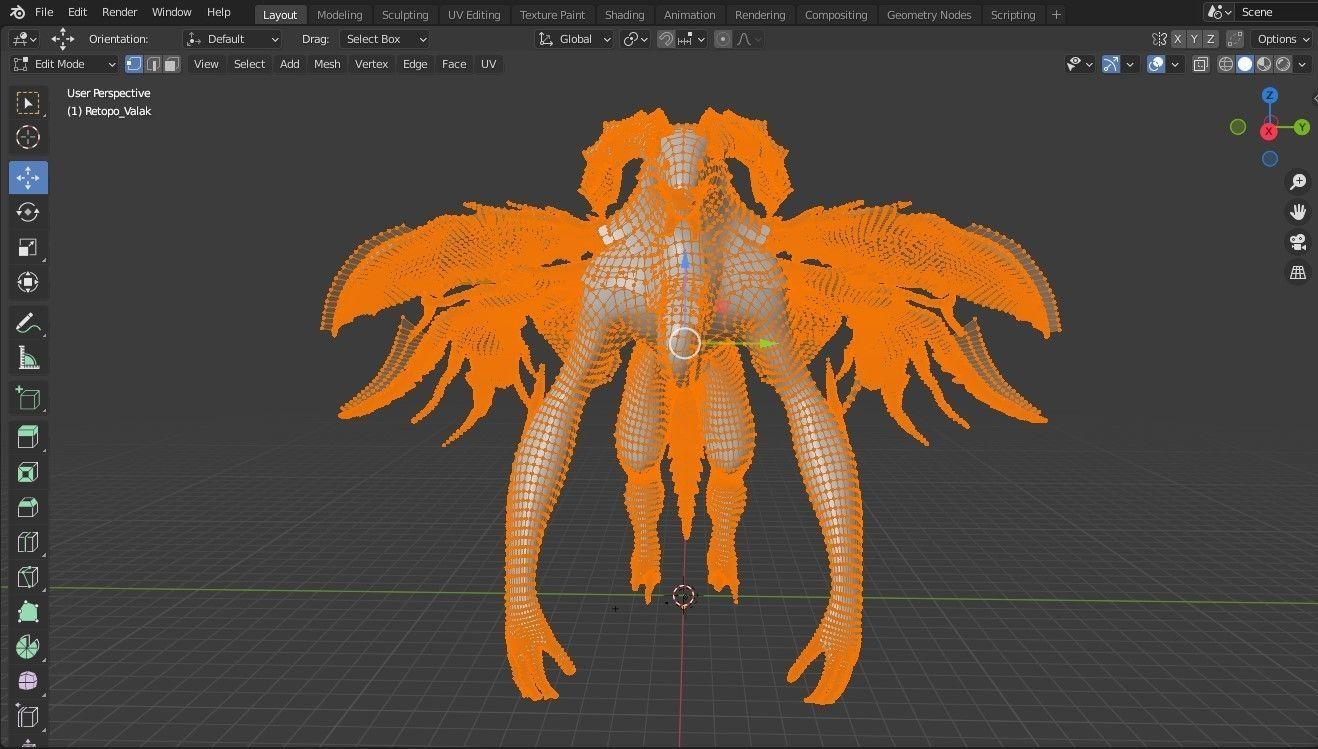This screenshot has width=1318, height=749.
Task: Open the Render menu
Action: pos(119,13)
